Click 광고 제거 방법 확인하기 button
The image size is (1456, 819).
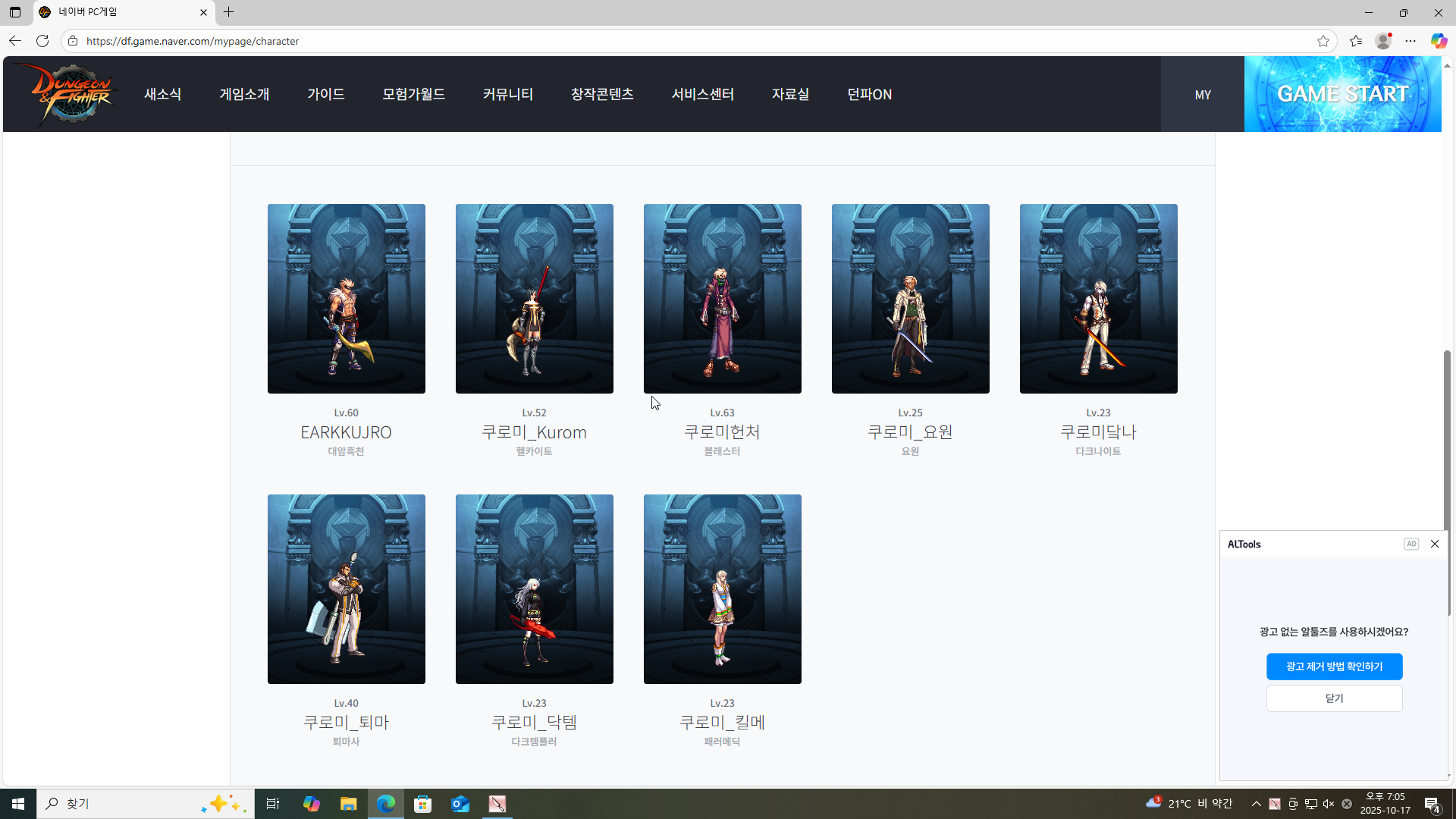(1334, 667)
